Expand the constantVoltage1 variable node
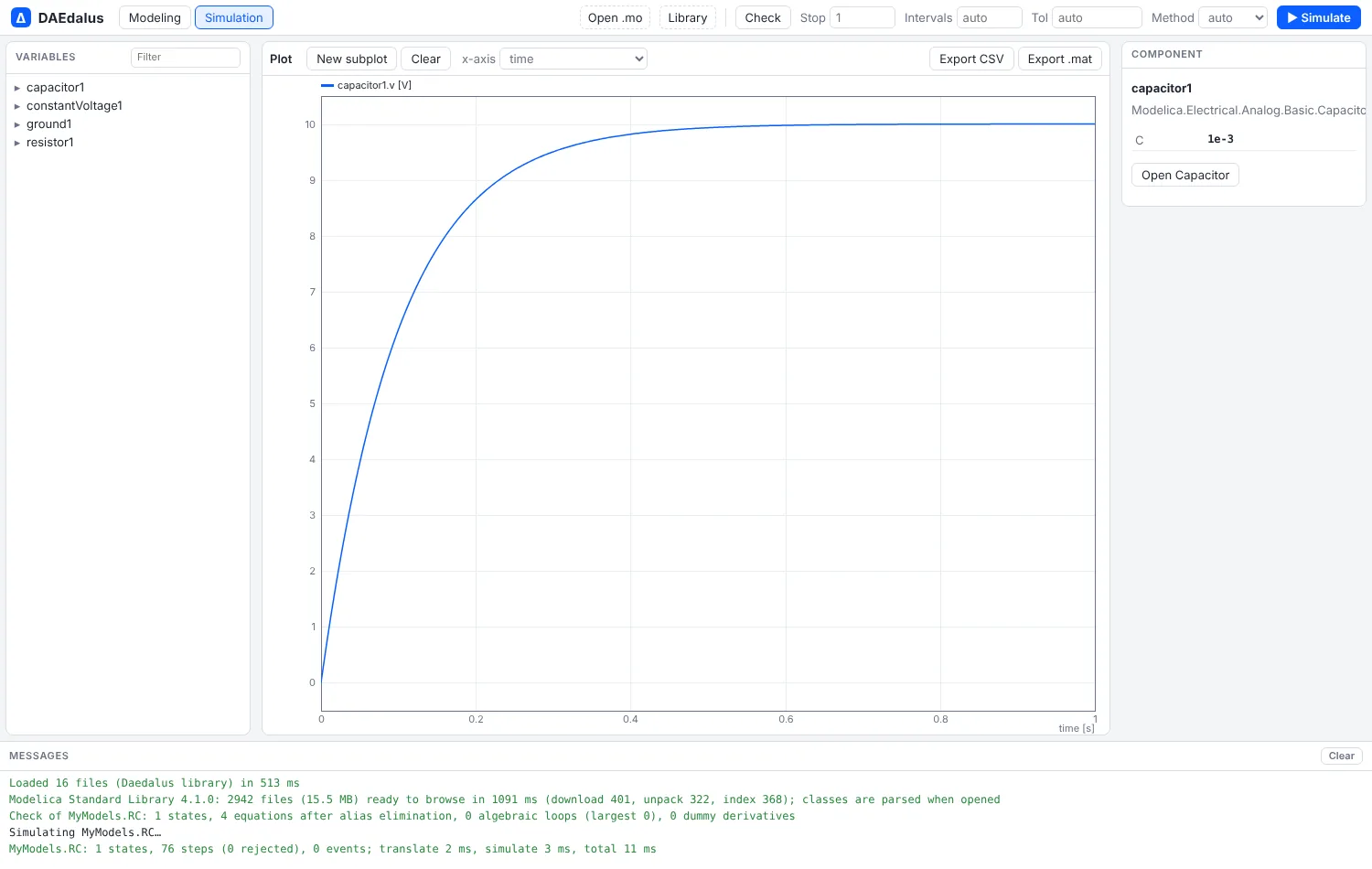The width and height of the screenshot is (1372, 869). pos(17,106)
